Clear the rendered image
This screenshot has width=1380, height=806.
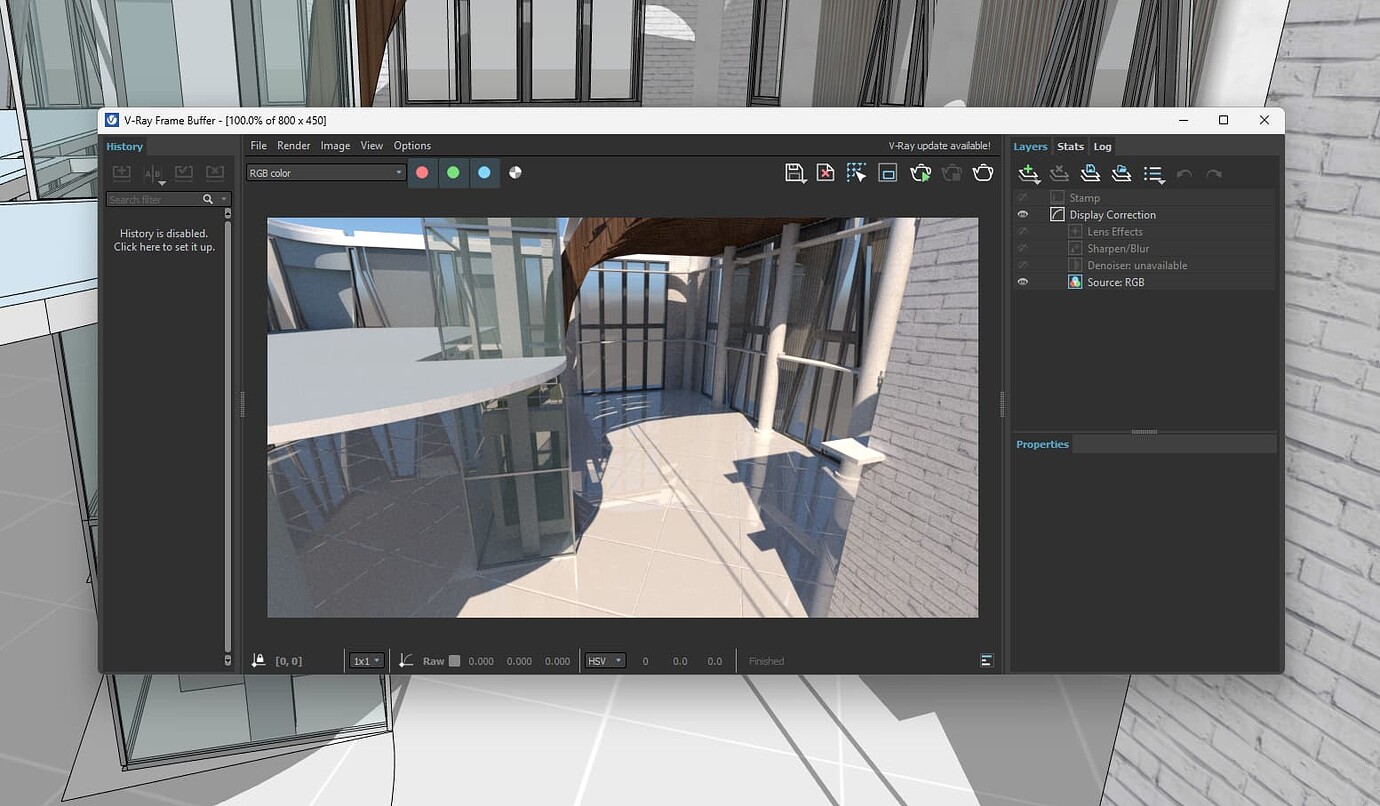pyautogui.click(x=825, y=172)
